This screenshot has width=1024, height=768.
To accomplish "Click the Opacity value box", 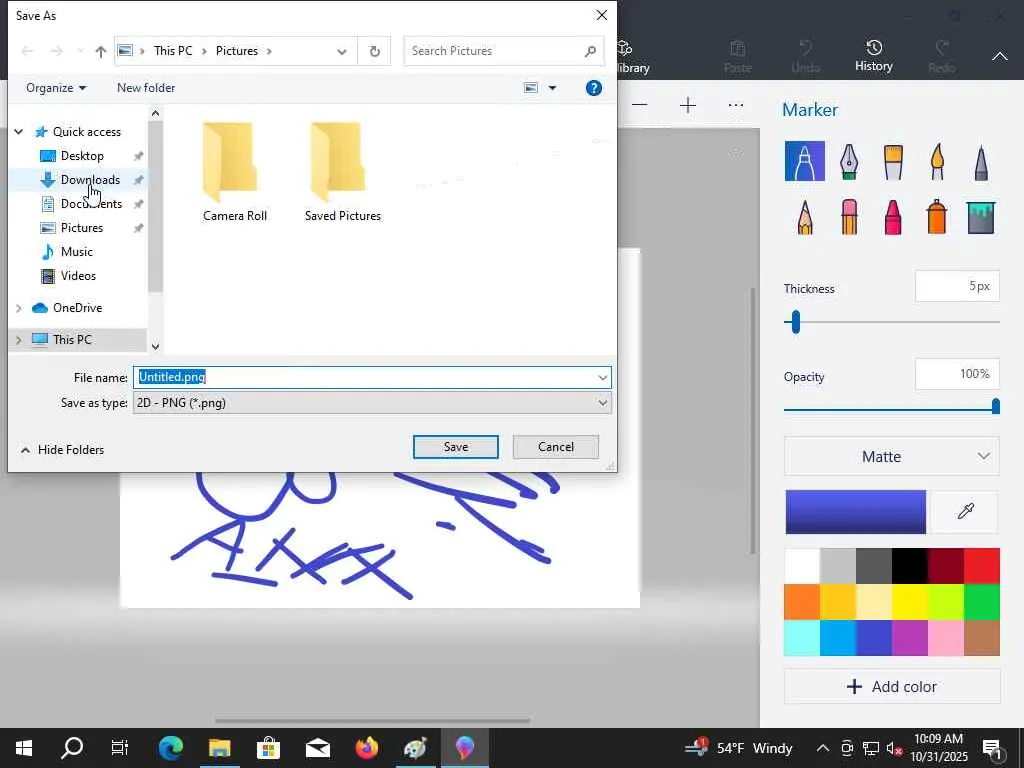I will 957,374.
